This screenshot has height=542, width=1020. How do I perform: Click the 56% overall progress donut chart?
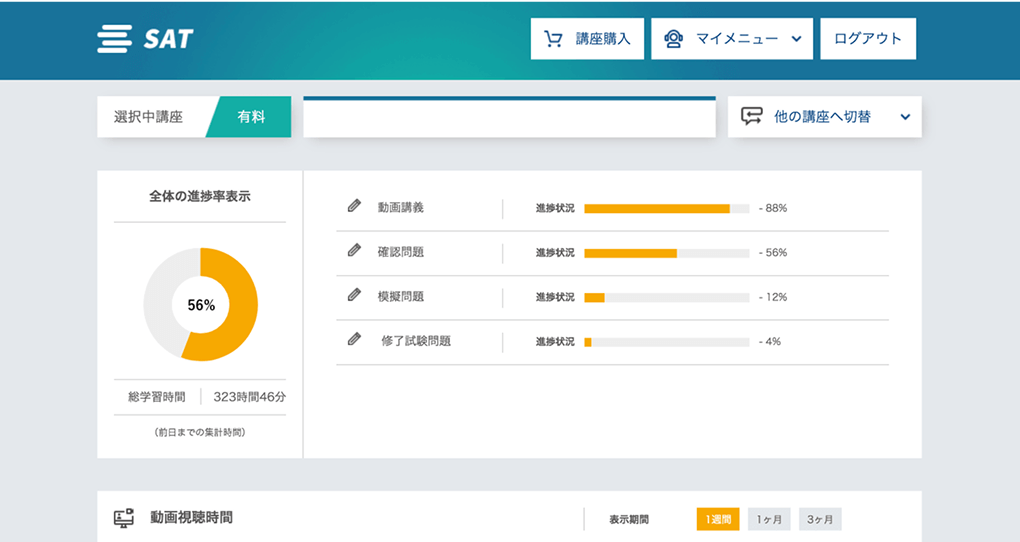tap(200, 304)
